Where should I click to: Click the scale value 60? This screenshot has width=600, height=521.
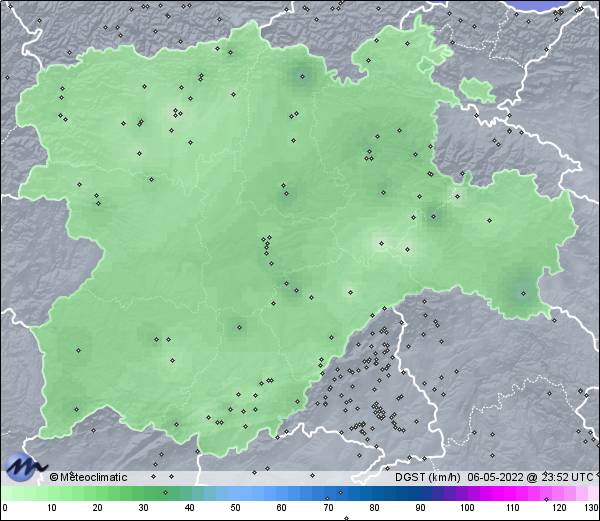point(282,508)
